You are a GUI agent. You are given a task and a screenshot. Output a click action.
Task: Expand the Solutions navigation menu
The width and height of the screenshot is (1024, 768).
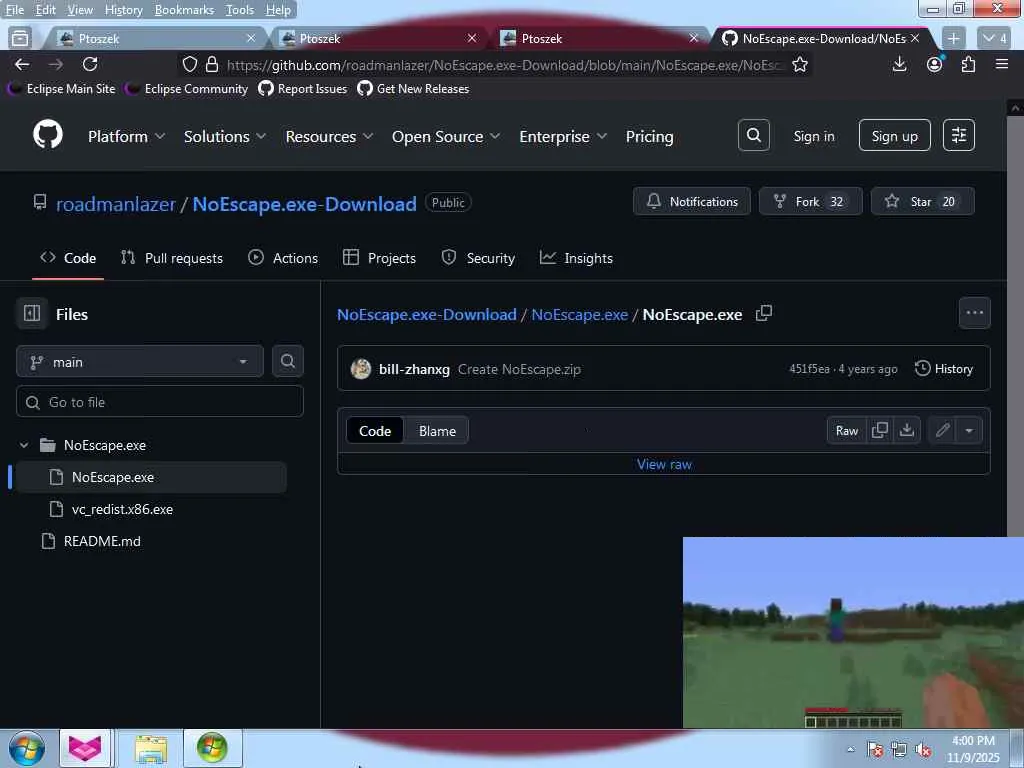pos(225,136)
